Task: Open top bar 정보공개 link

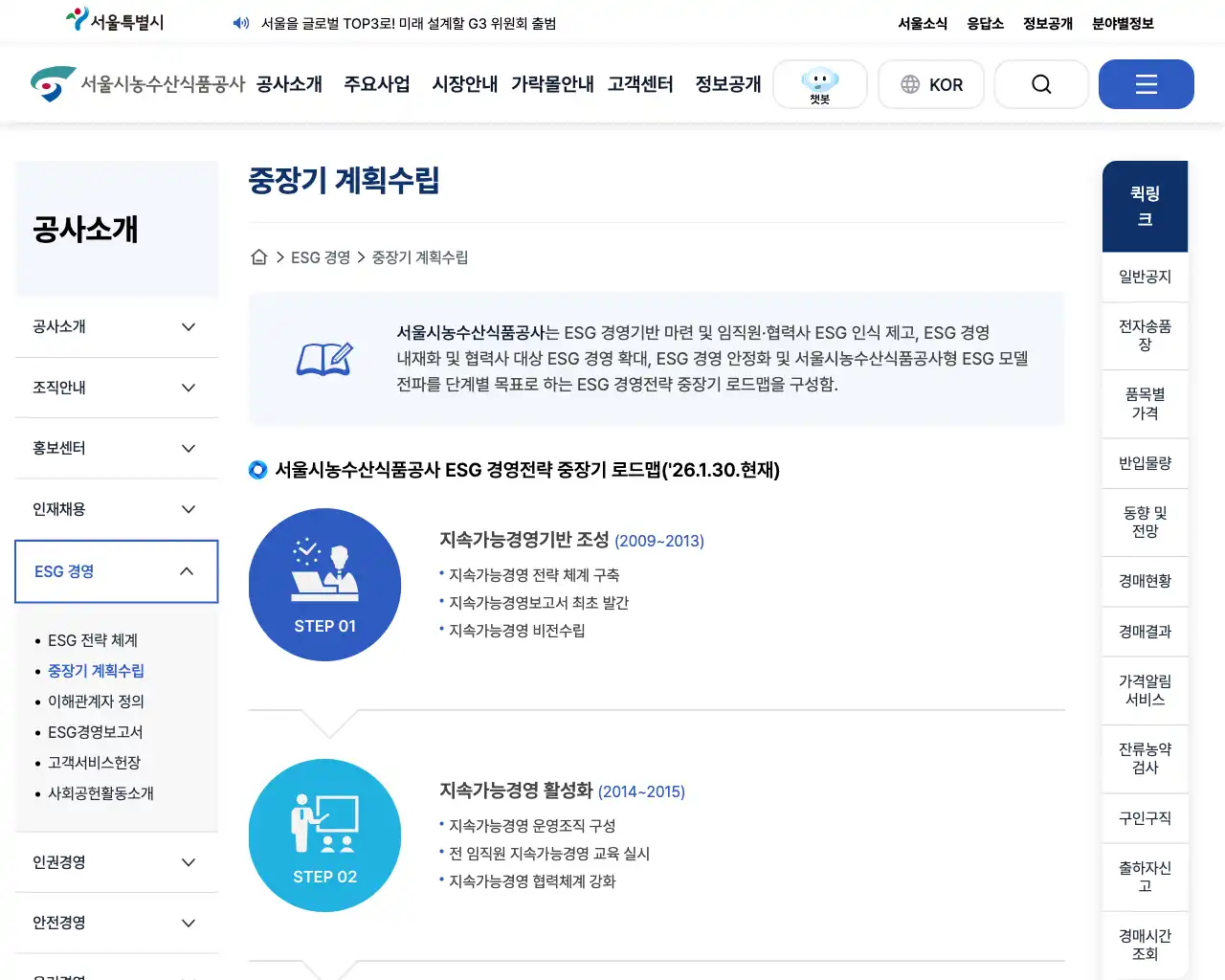Action: coord(1048,23)
